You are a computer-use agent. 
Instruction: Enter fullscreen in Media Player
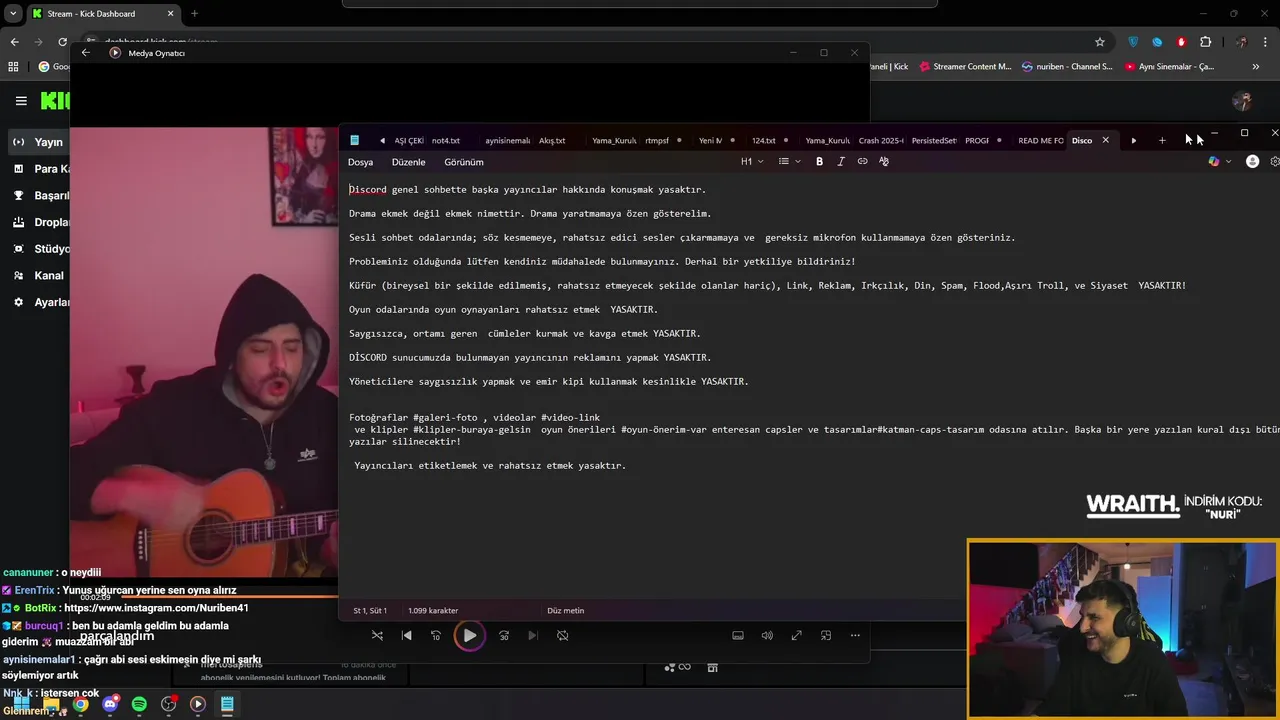tap(796, 635)
